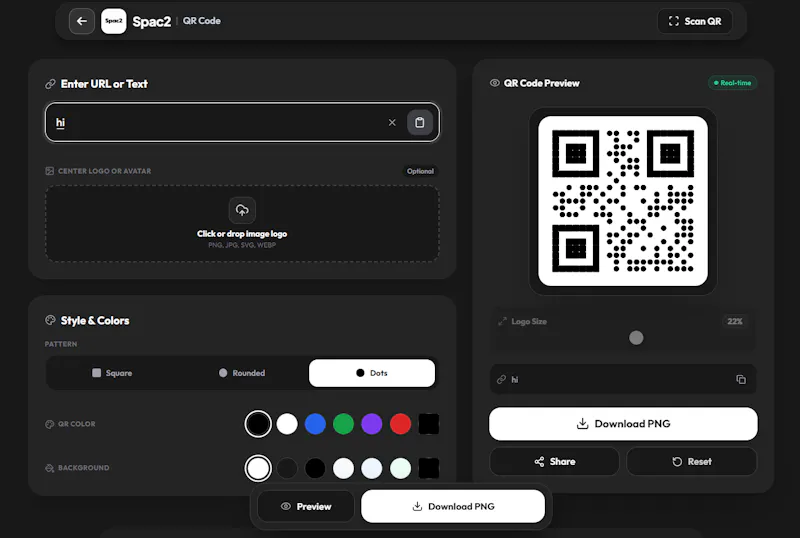Choose white QR color swatch
Viewport: 800px width, 538px height.
click(287, 424)
